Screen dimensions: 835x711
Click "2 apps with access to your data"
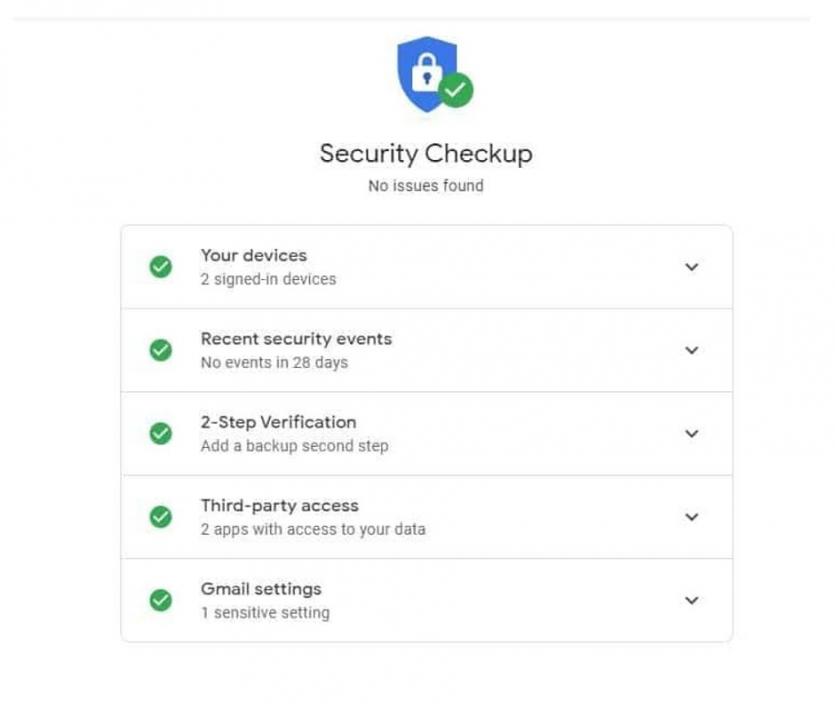pos(312,529)
